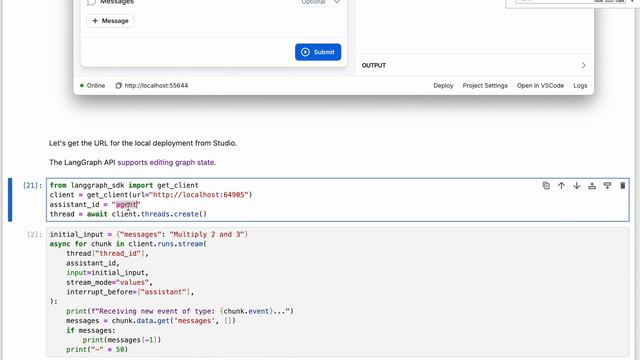Expand the OUTPUT panel chevron

click(584, 65)
